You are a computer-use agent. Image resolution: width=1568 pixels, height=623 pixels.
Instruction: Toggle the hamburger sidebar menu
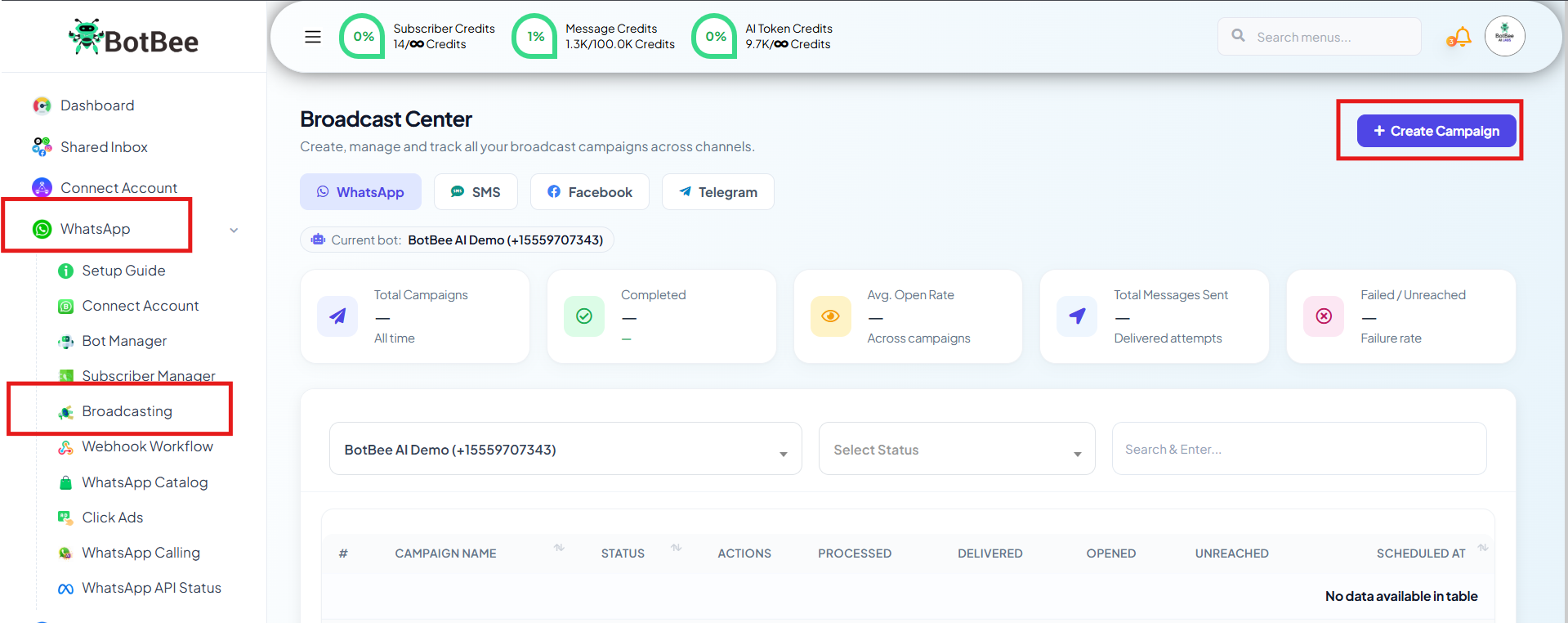pyautogui.click(x=313, y=37)
